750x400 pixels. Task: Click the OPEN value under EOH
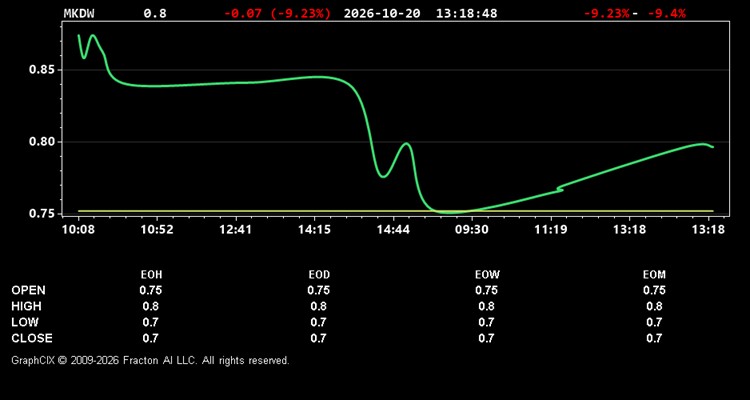click(151, 290)
